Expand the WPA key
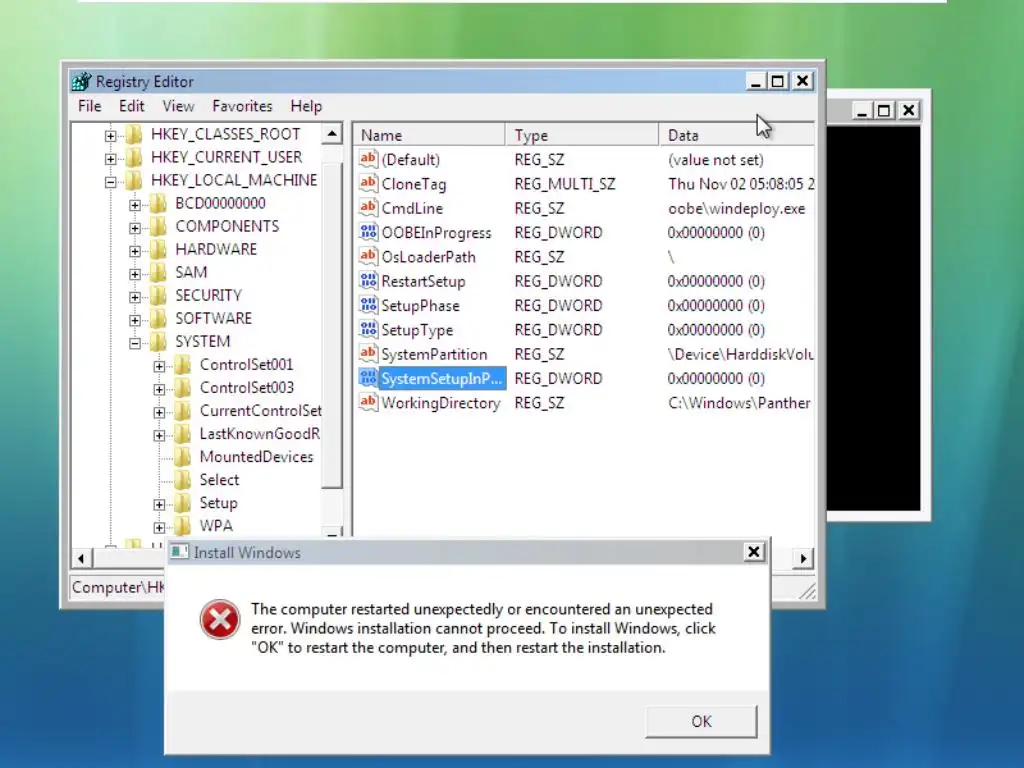Image resolution: width=1024 pixels, height=768 pixels. pos(159,527)
